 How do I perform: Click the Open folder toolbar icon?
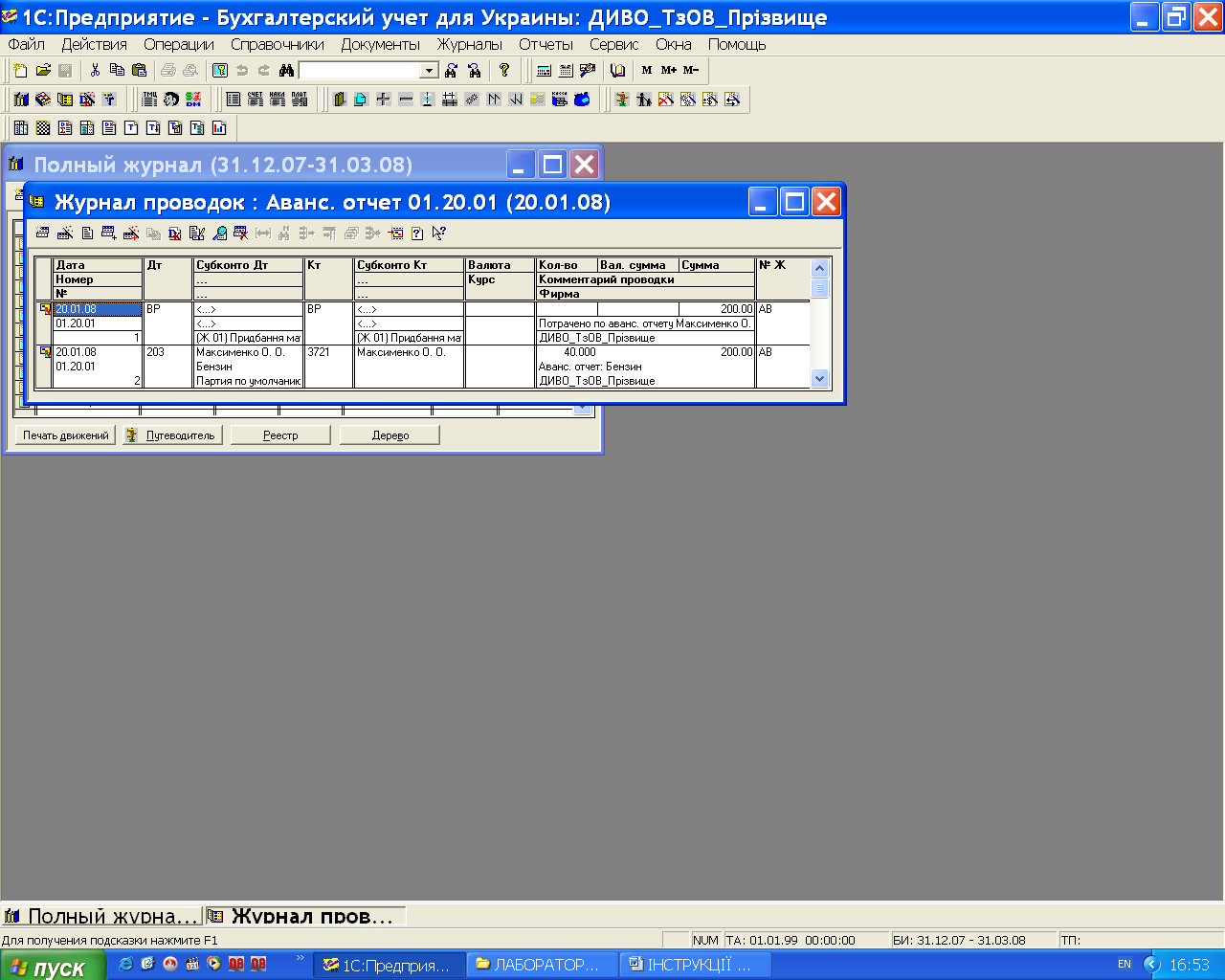[43, 70]
